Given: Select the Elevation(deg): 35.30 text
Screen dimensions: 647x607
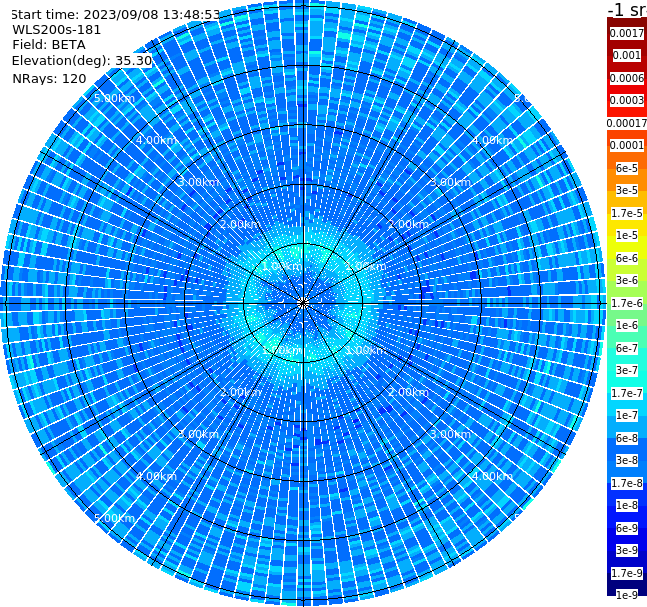Looking at the screenshot, I should 82,61.
